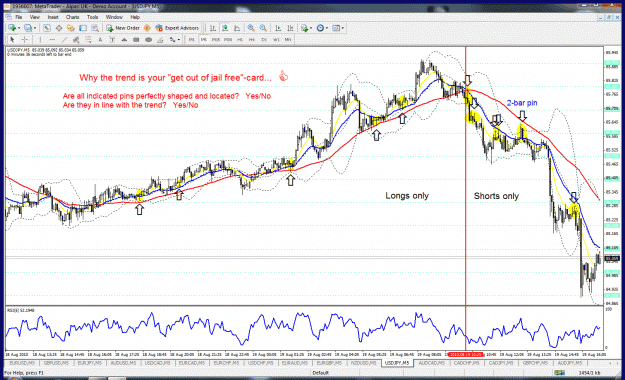Open the Charts menu
The height and width of the screenshot is (380, 625).
[73, 17]
